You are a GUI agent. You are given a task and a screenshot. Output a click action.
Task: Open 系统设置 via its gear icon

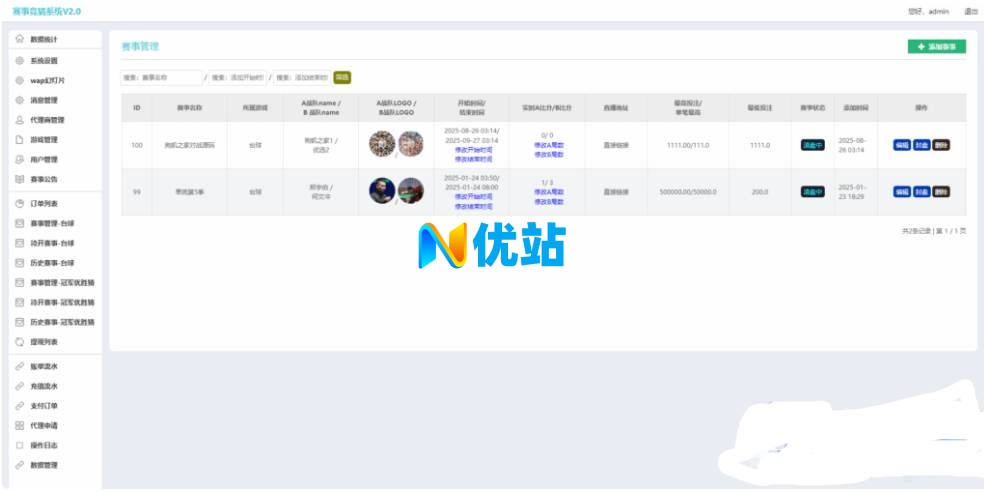pyautogui.click(x=20, y=60)
